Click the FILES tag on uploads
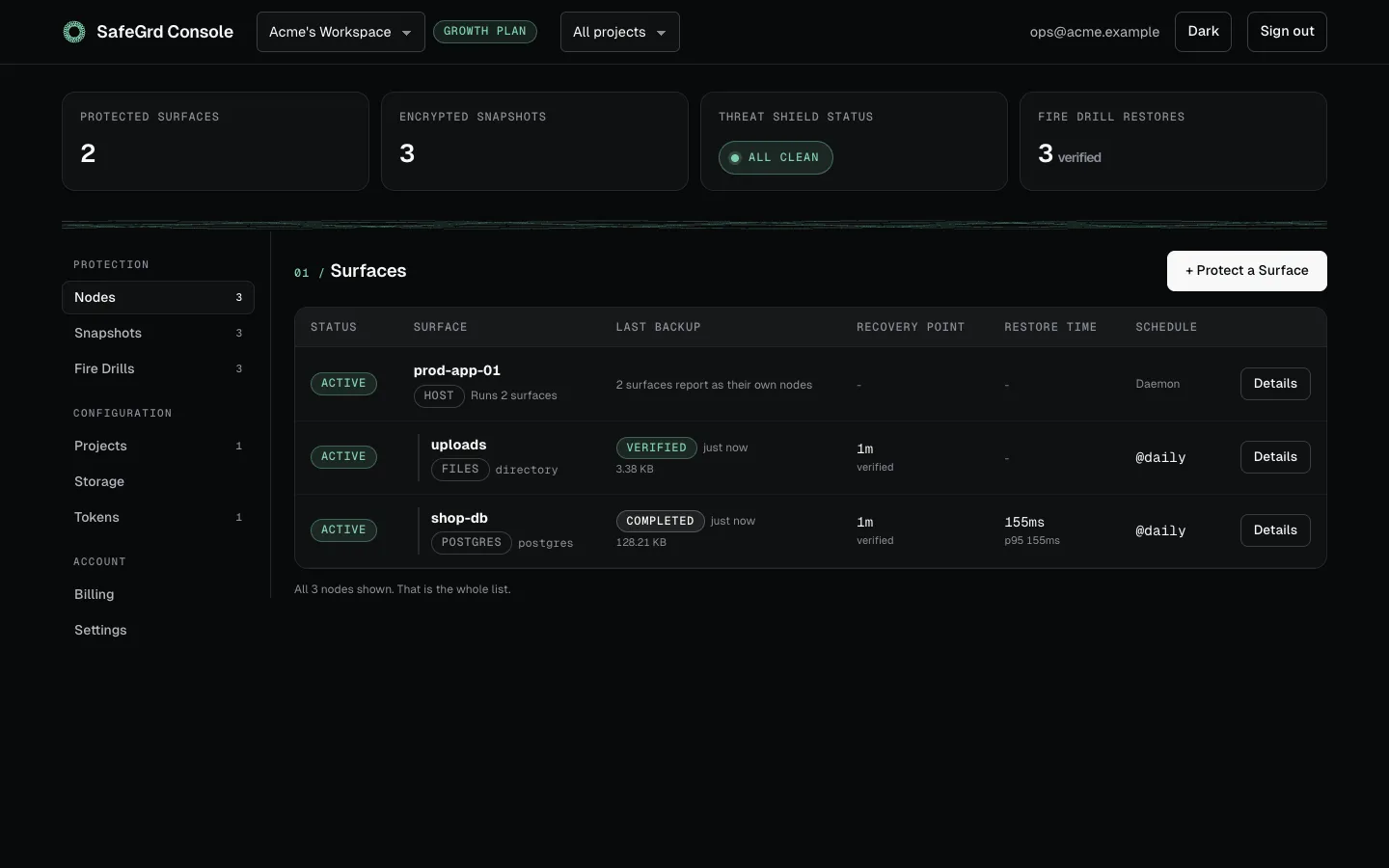This screenshot has height=868, width=1389. click(460, 470)
